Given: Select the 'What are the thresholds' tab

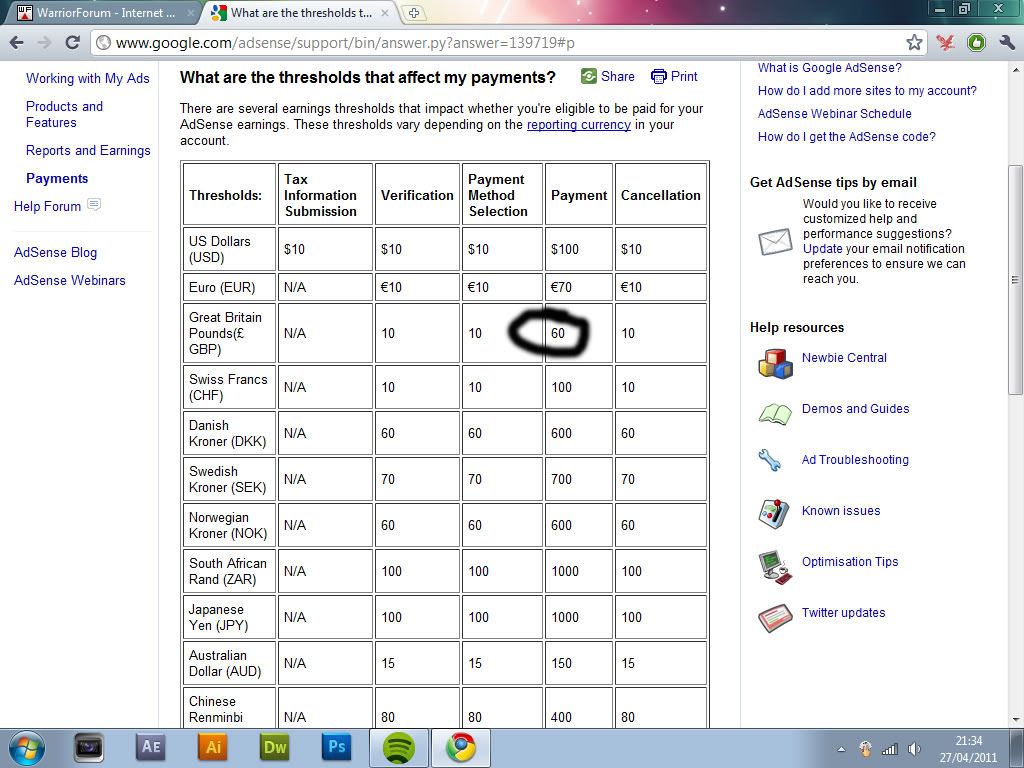Looking at the screenshot, I should pyautogui.click(x=300, y=13).
